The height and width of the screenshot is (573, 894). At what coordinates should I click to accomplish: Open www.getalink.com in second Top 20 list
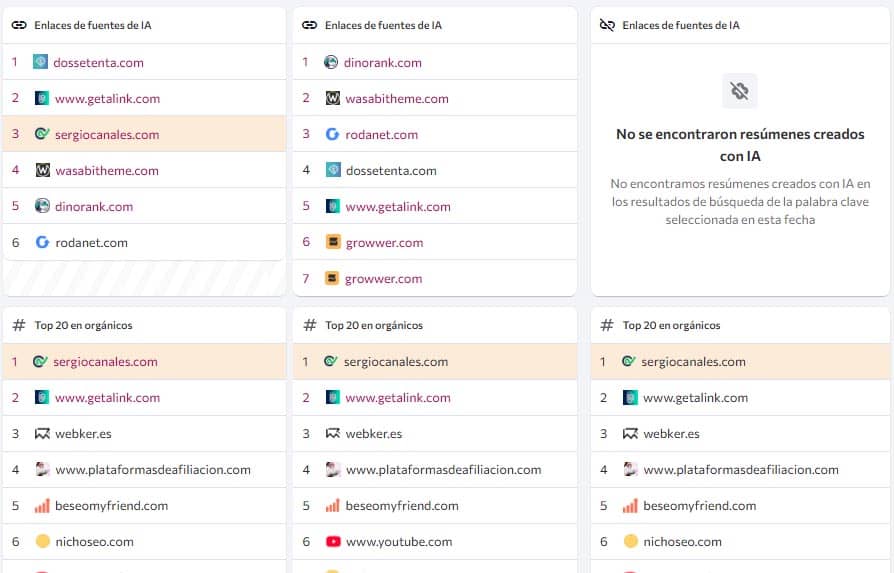[x=398, y=397]
